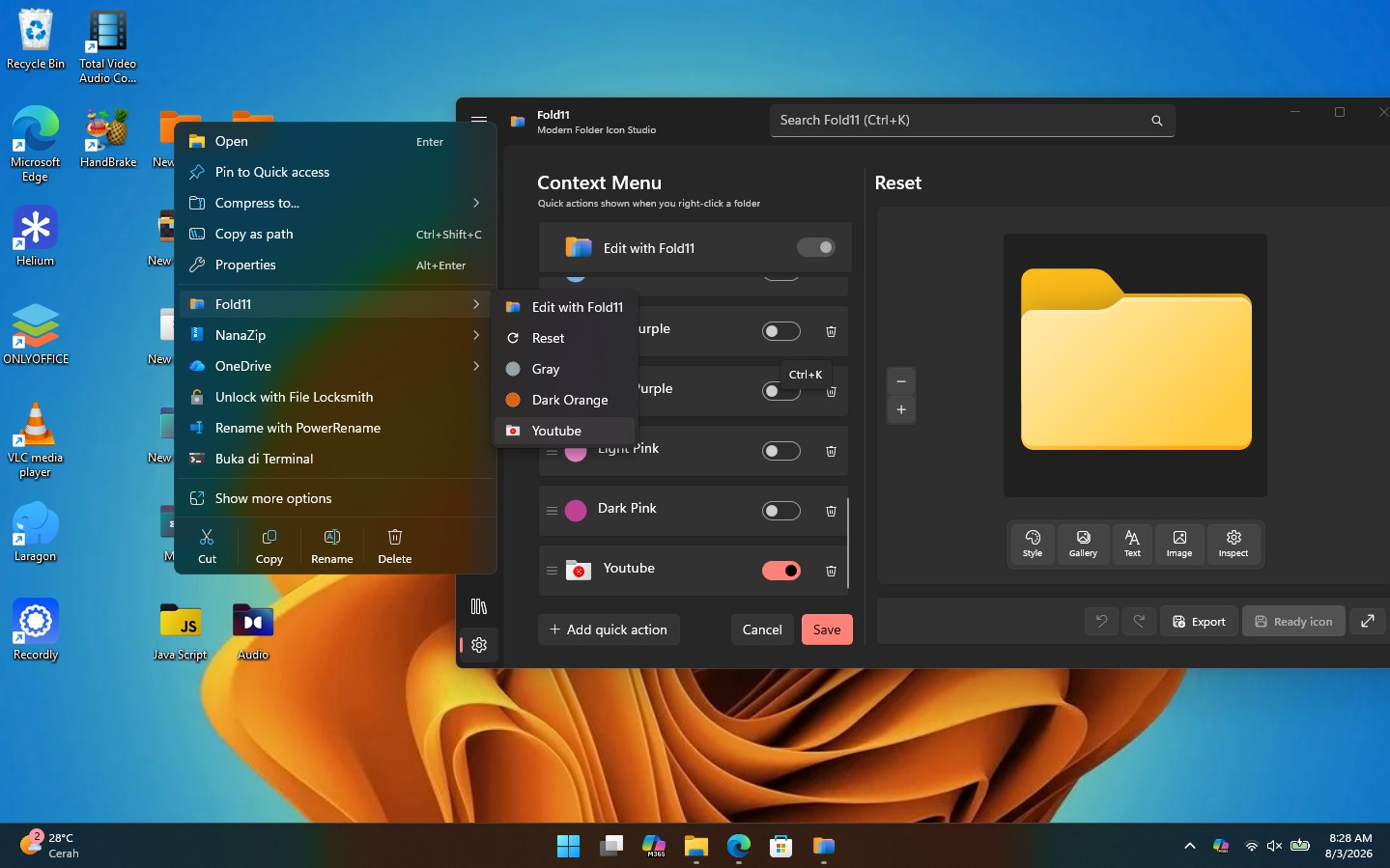This screenshot has height=868, width=1390.
Task: Show hidden icons in the system tray
Action: [x=1190, y=846]
